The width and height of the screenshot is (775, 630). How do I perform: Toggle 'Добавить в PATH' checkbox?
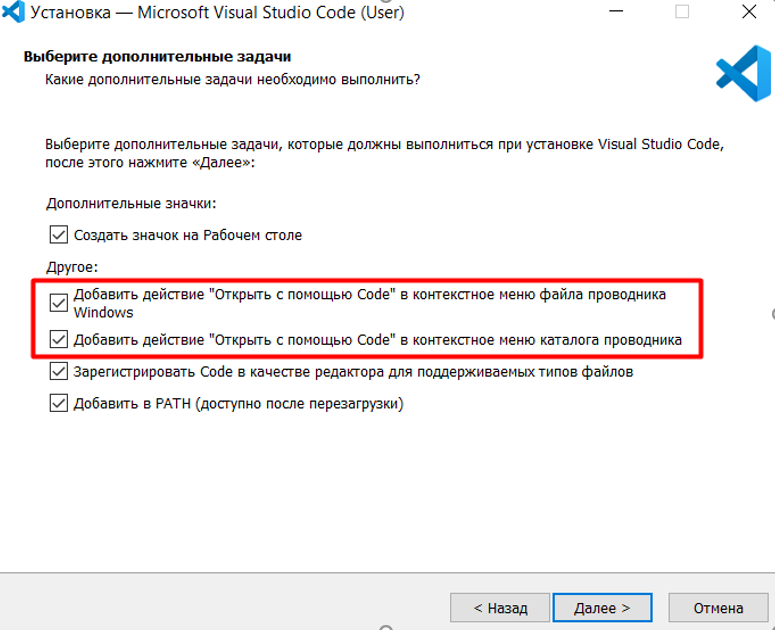[58, 403]
